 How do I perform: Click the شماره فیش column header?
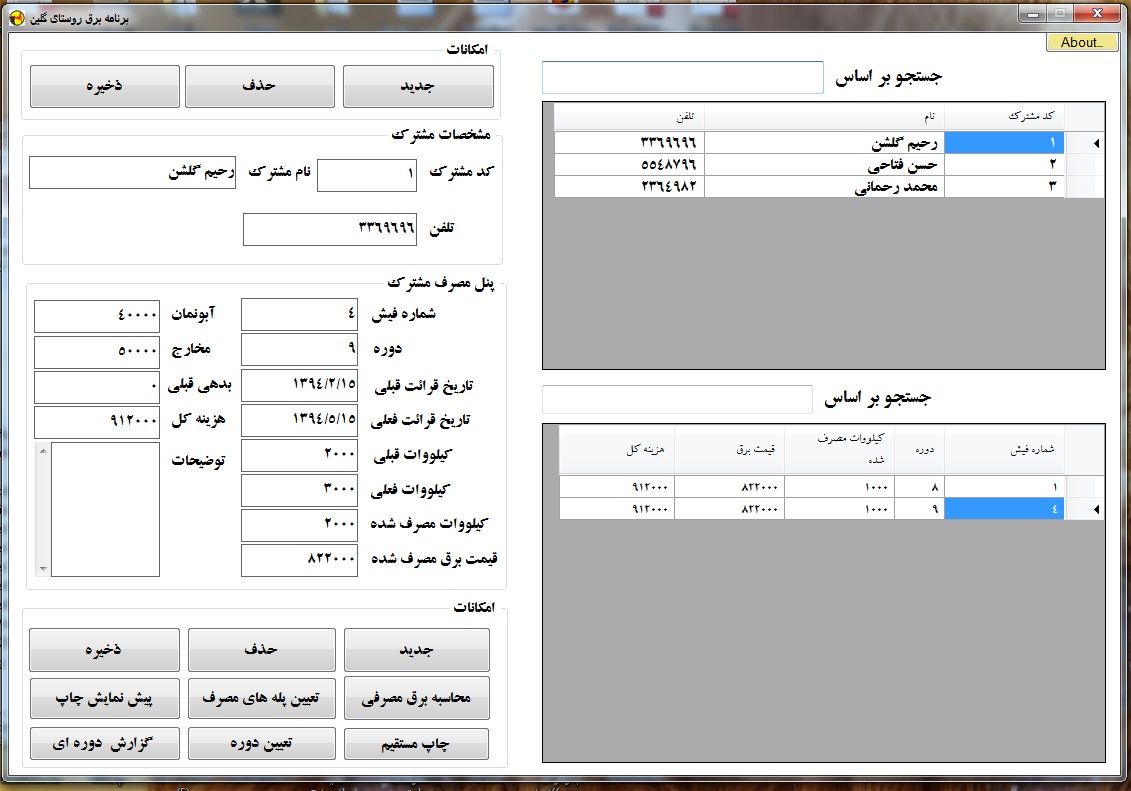(x=1004, y=449)
